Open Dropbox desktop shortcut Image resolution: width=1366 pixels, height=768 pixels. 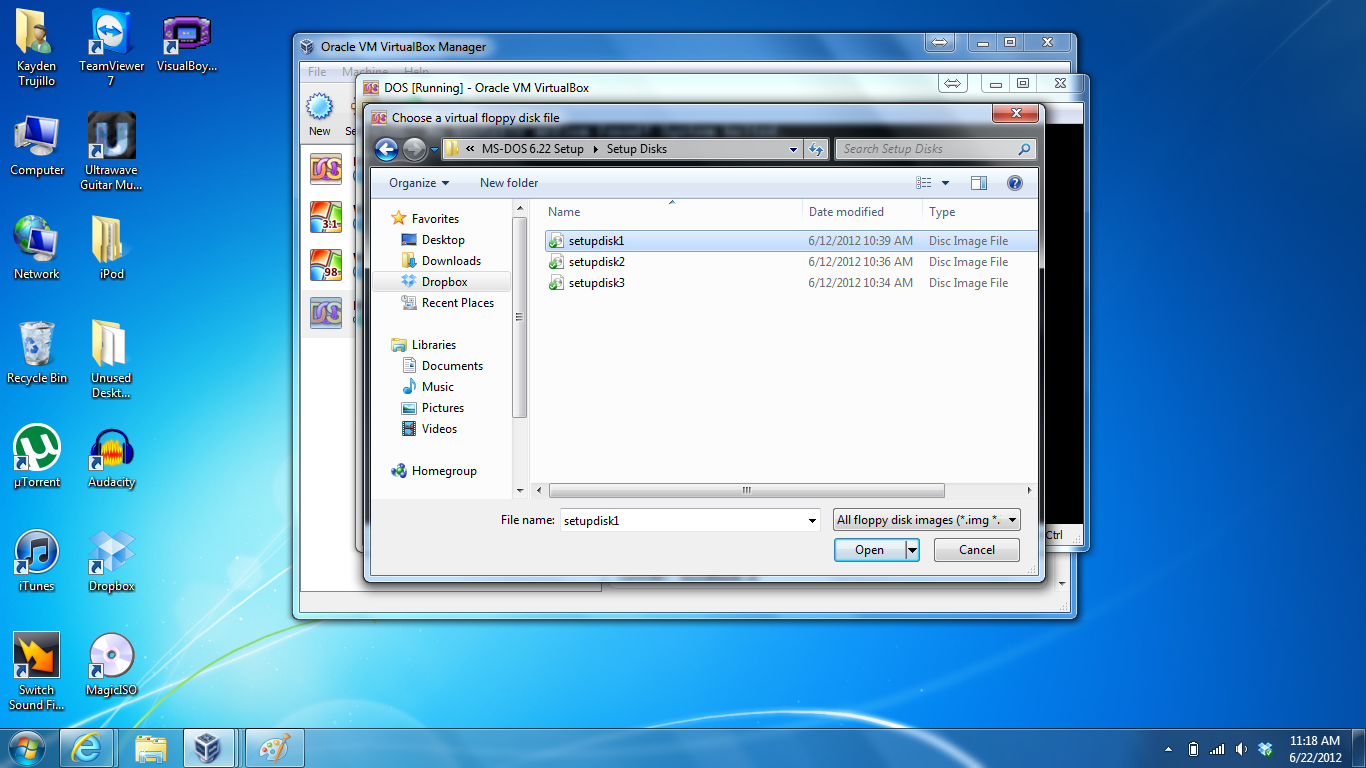111,560
